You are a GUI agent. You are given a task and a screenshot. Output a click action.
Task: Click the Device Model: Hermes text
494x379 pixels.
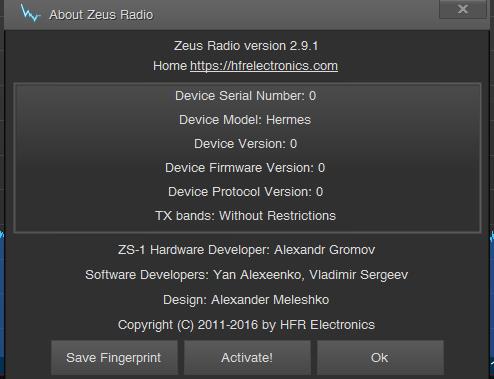pos(245,120)
